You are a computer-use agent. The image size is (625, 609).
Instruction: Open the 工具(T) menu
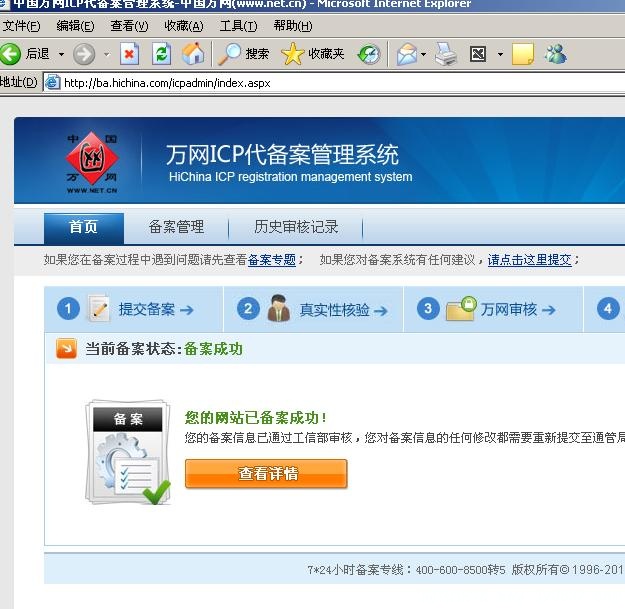[238, 26]
